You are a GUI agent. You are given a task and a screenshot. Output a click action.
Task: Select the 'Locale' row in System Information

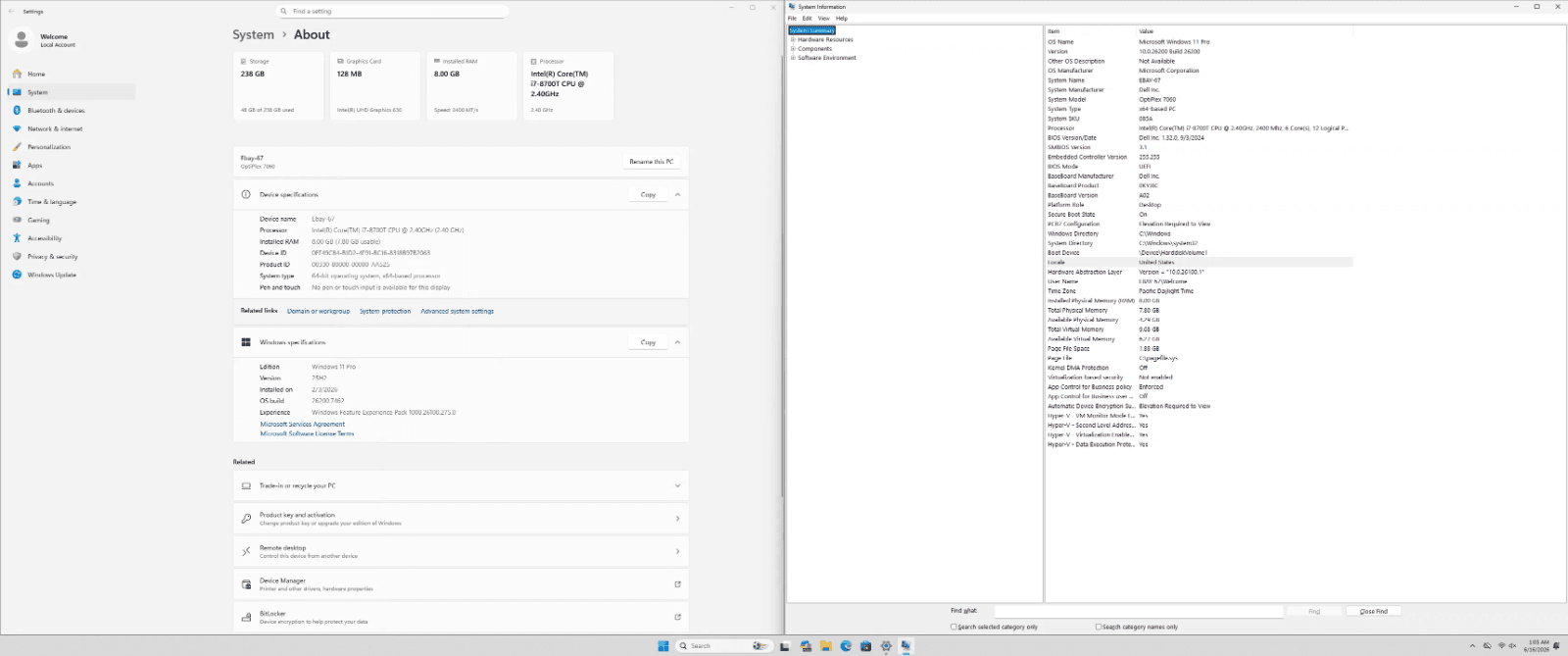pos(1199,263)
